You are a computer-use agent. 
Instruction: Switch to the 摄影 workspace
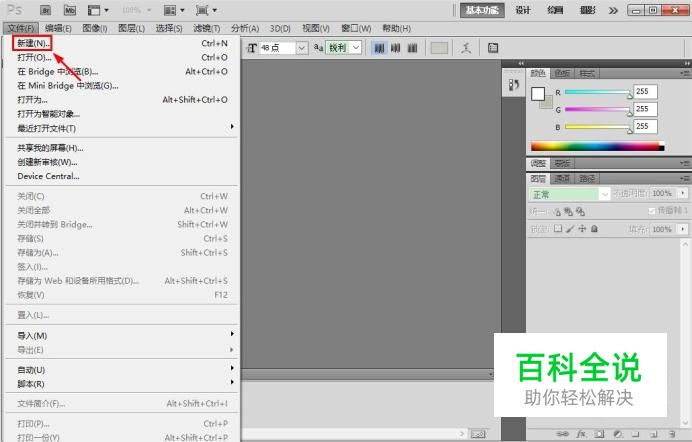(587, 10)
